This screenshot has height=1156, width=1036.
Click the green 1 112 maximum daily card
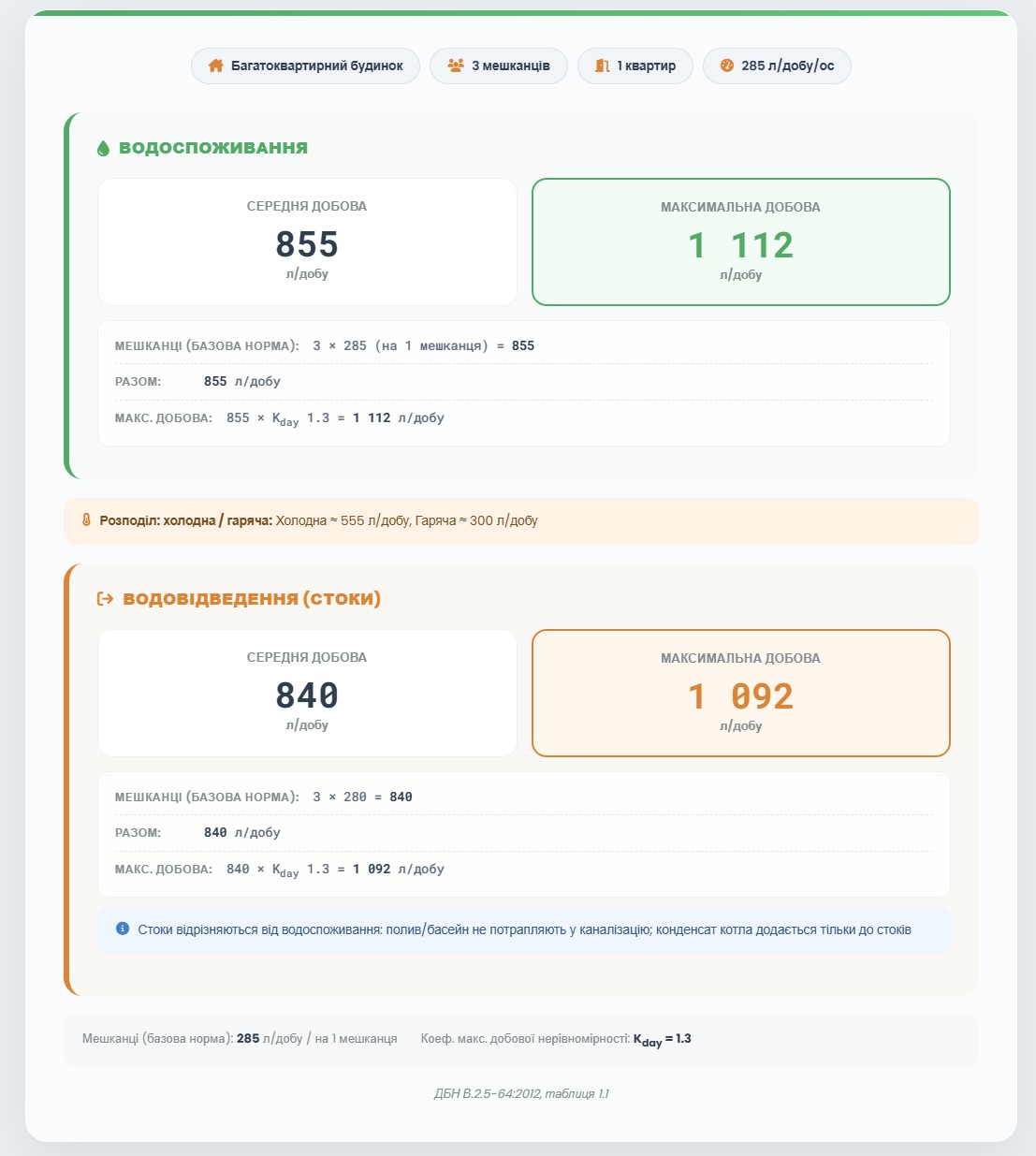click(x=741, y=242)
